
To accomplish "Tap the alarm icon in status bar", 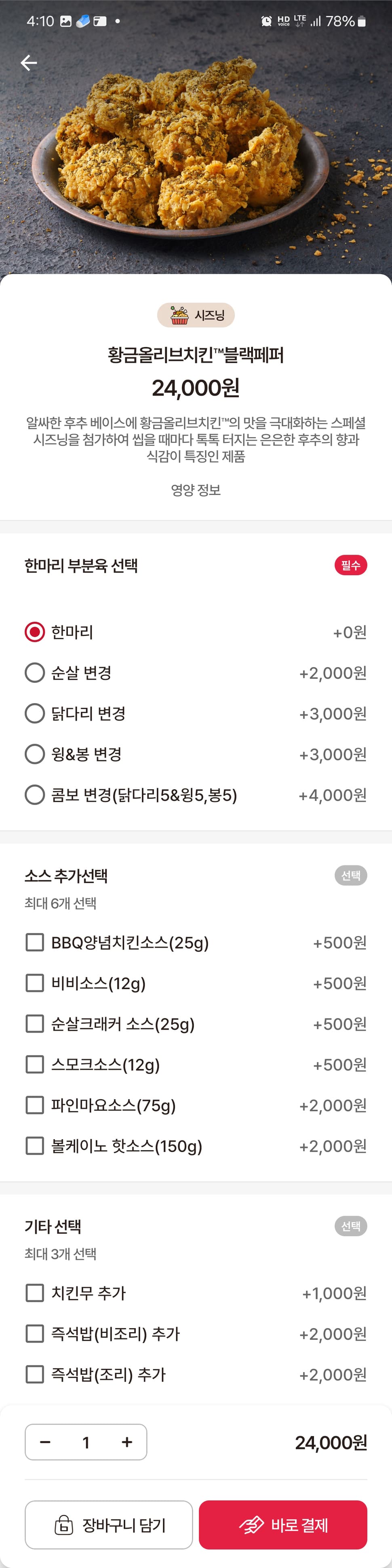I will (x=266, y=21).
